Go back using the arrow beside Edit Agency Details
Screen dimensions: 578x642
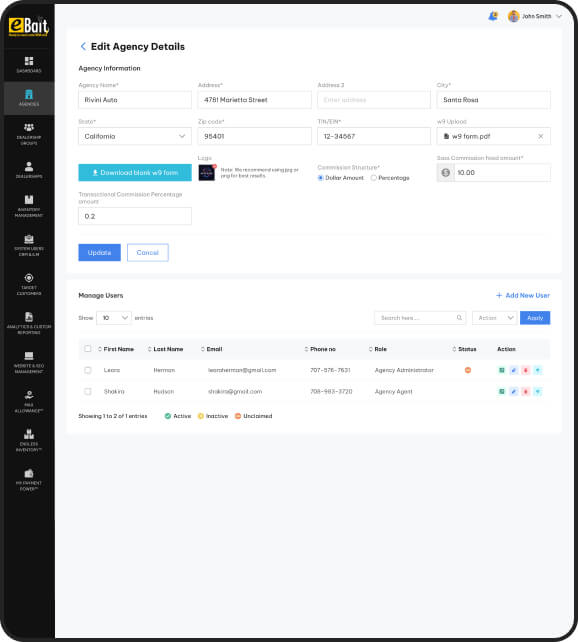click(x=83, y=46)
